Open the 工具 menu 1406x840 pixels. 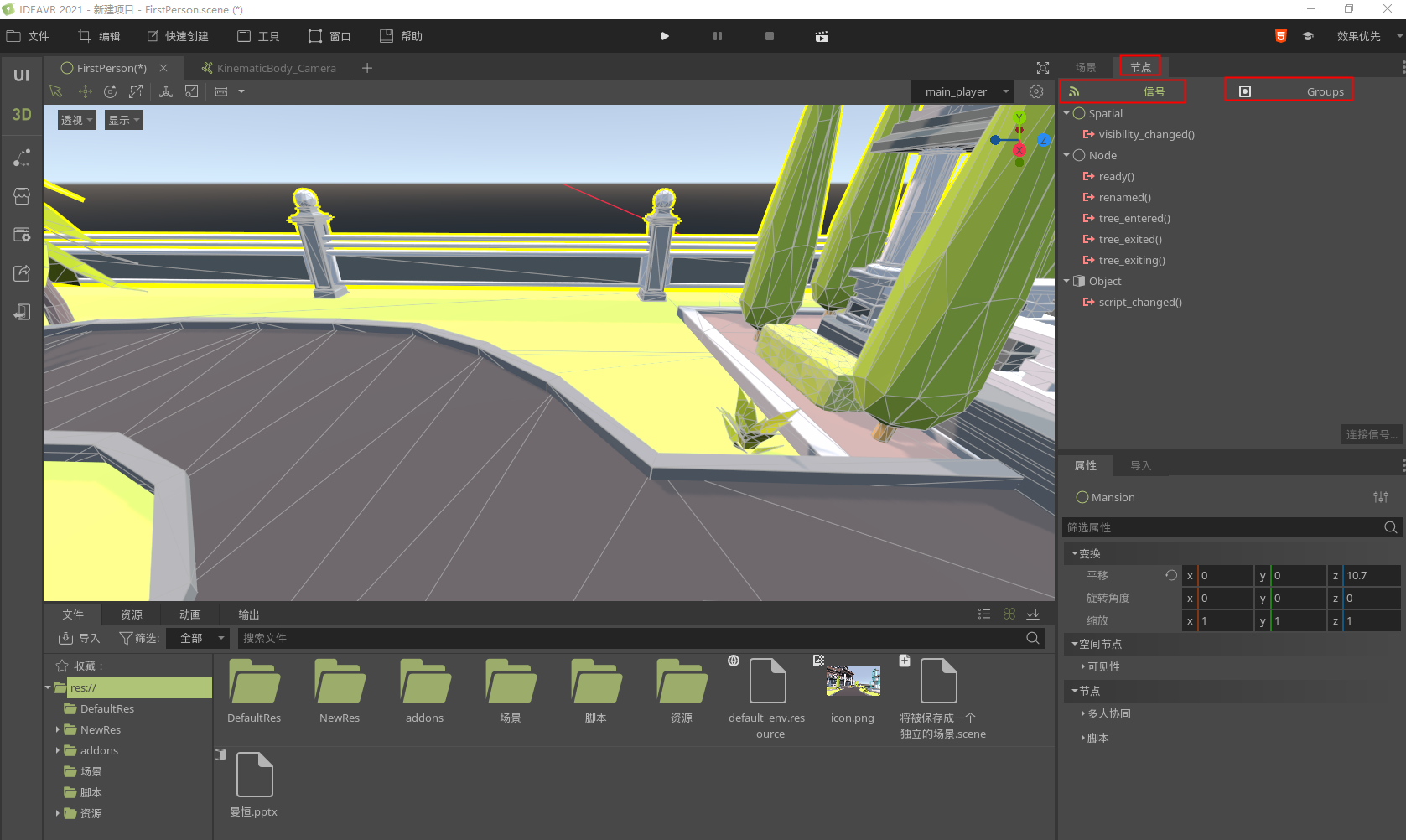(258, 36)
